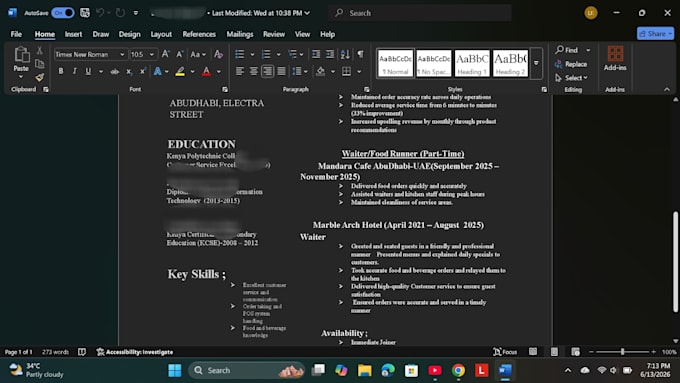Click the Word search box
Viewport: 680px width, 383px height.
420,13
